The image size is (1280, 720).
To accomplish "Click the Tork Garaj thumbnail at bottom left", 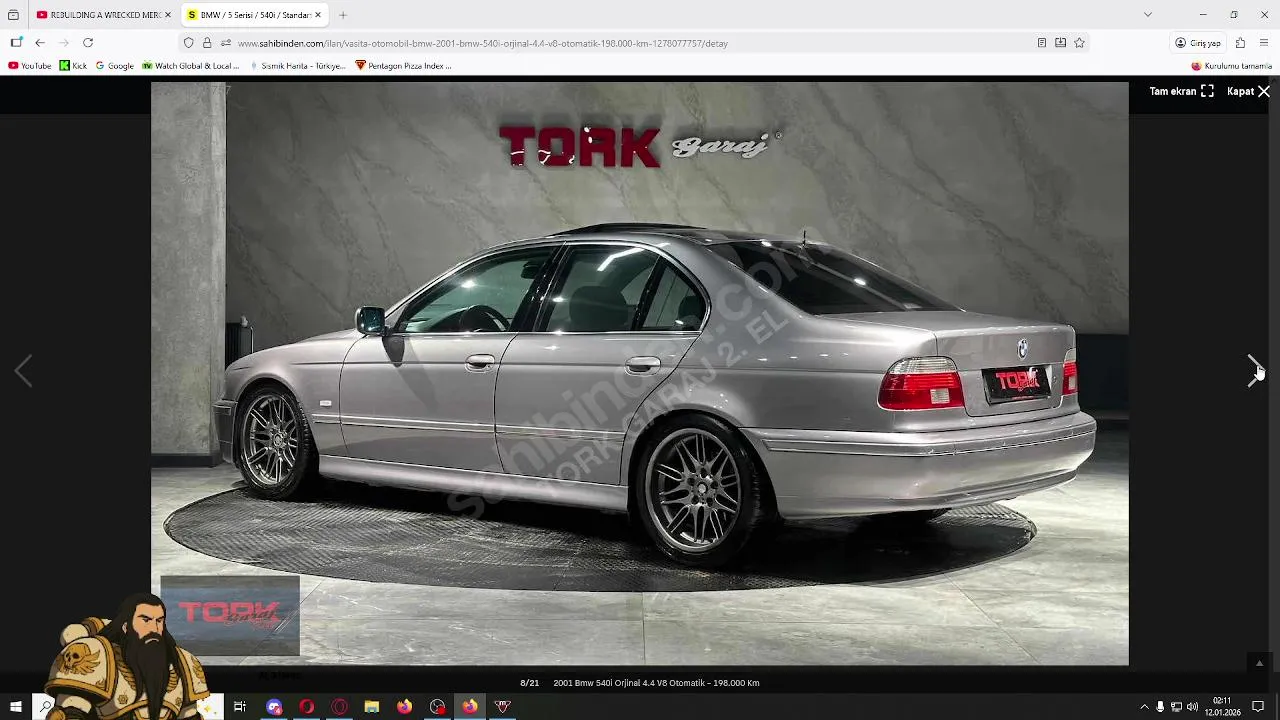I will pos(230,615).
